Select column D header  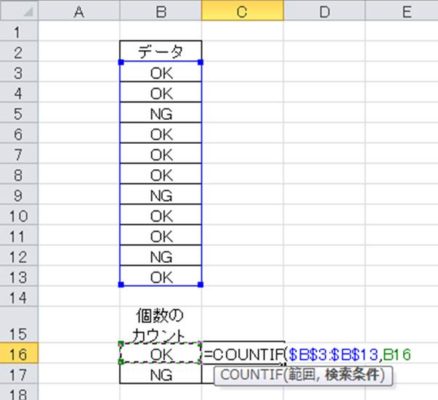point(324,12)
